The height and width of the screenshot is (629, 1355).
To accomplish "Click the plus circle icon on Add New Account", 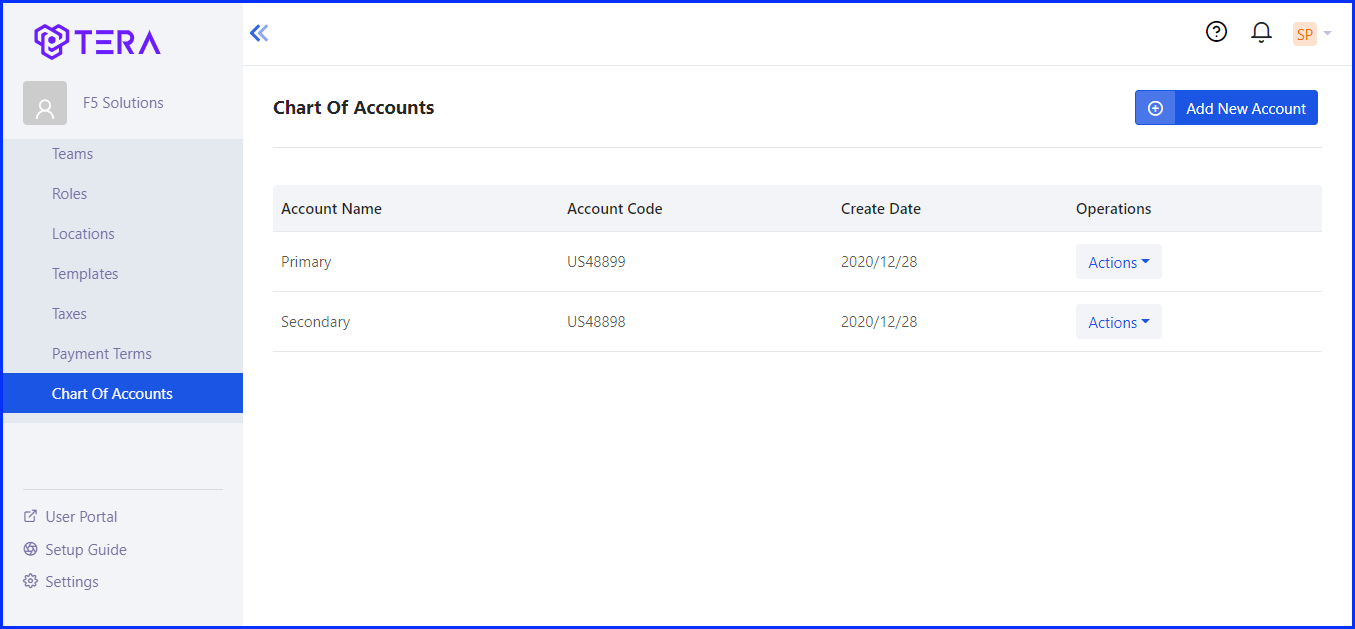I will tap(1155, 108).
